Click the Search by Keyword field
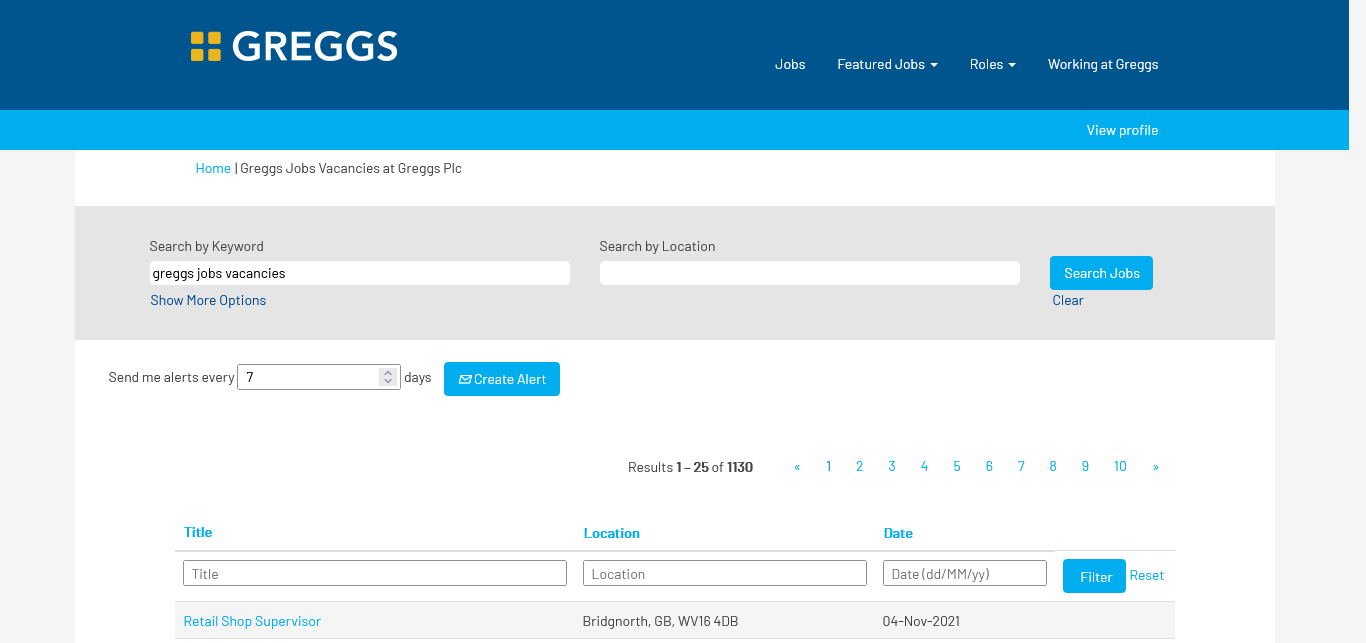The width and height of the screenshot is (1366, 643). click(x=360, y=273)
